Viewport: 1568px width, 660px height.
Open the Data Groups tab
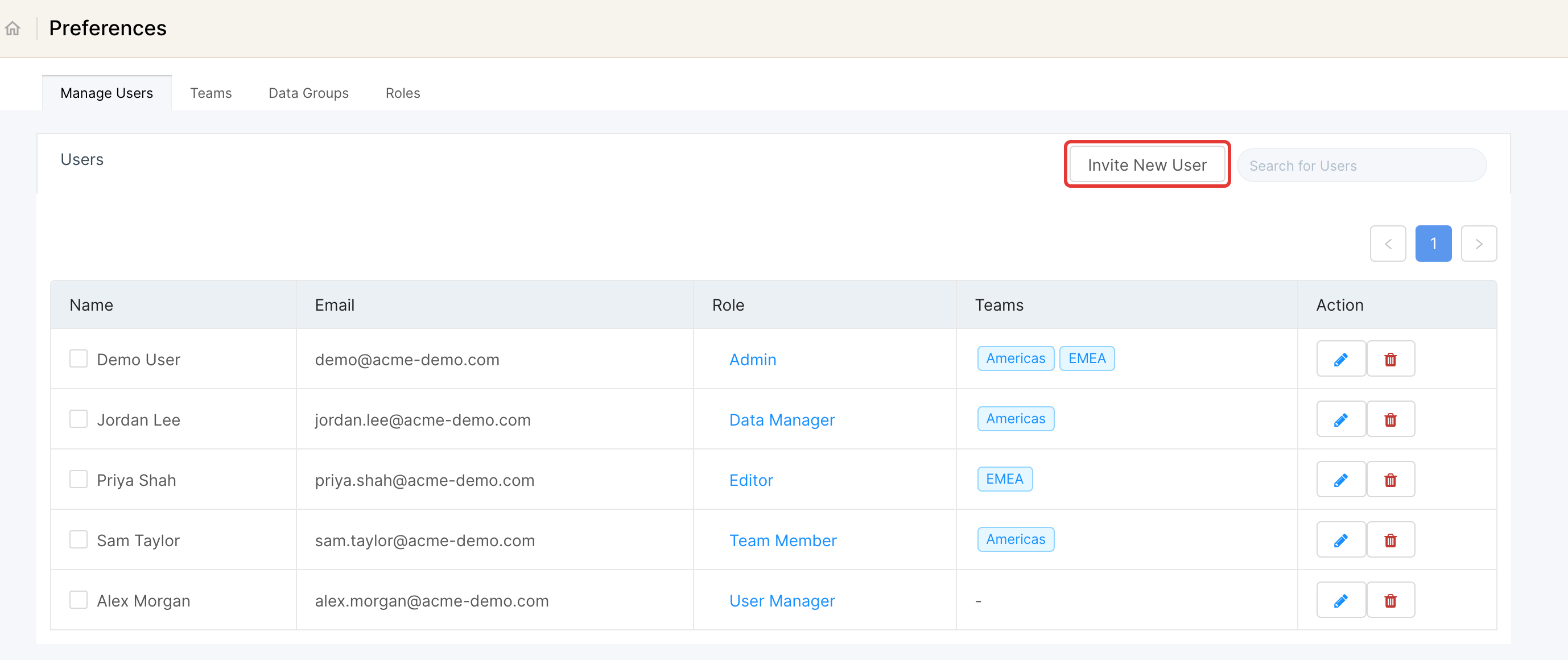tap(308, 93)
